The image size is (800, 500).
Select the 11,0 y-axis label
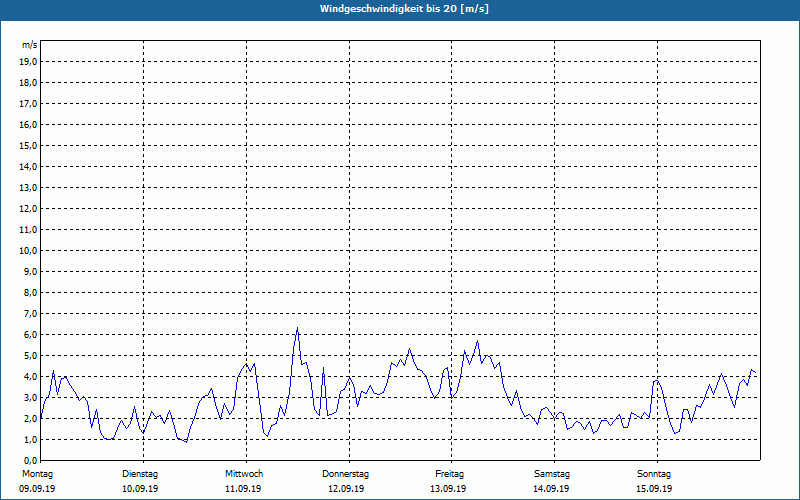[27, 230]
